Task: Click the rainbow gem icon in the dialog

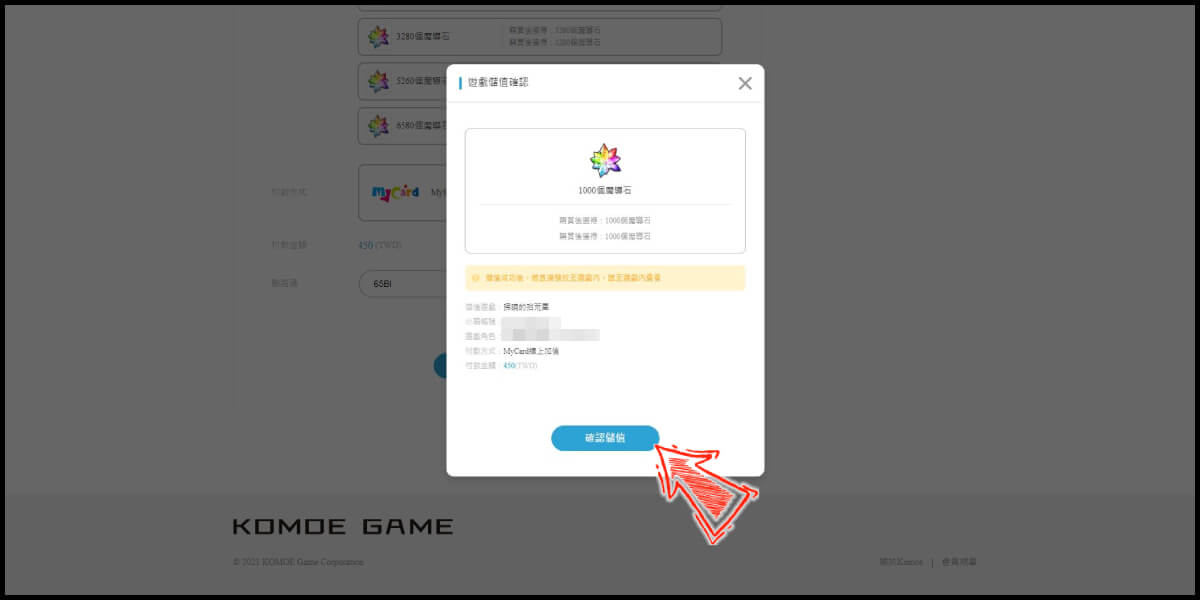Action: pos(605,160)
